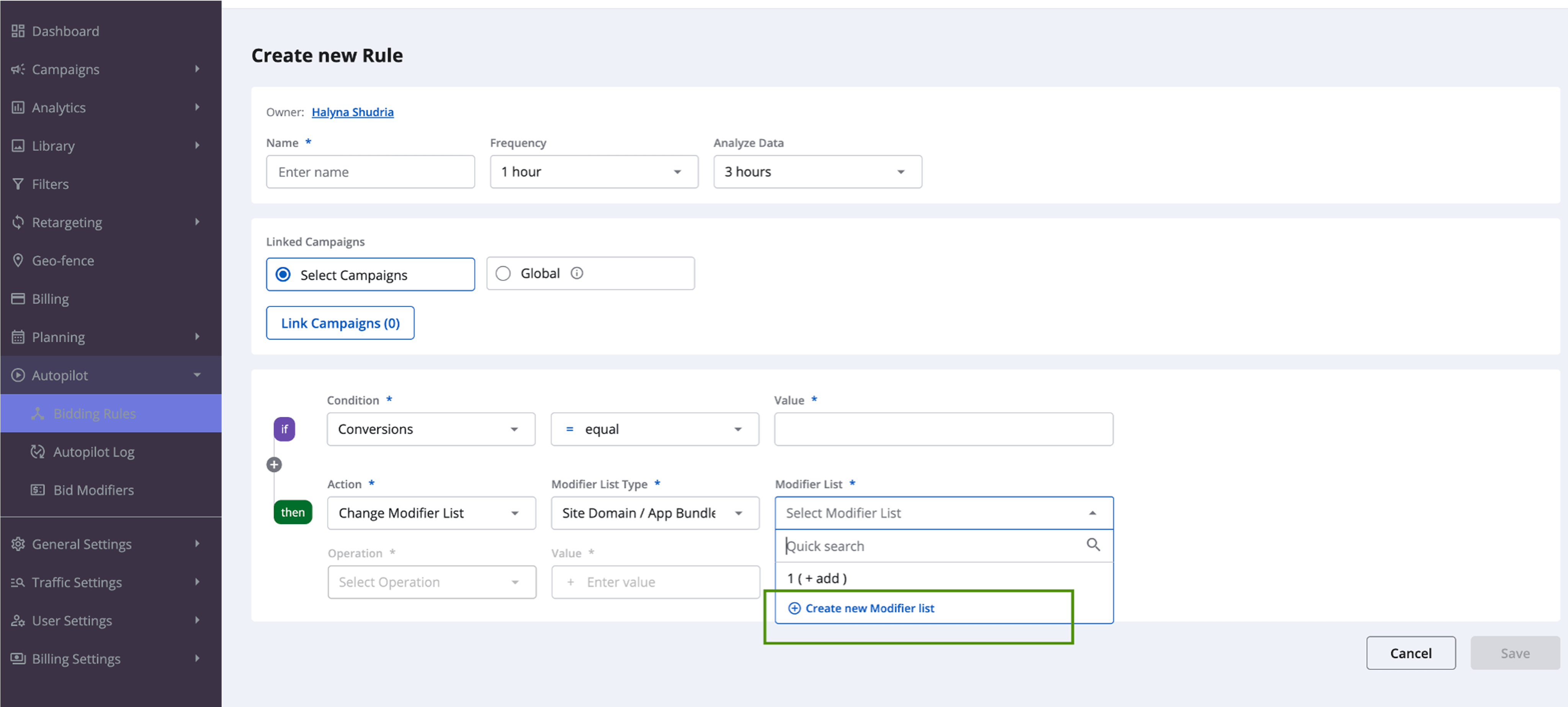
Task: Click the Billing card icon
Action: point(18,299)
